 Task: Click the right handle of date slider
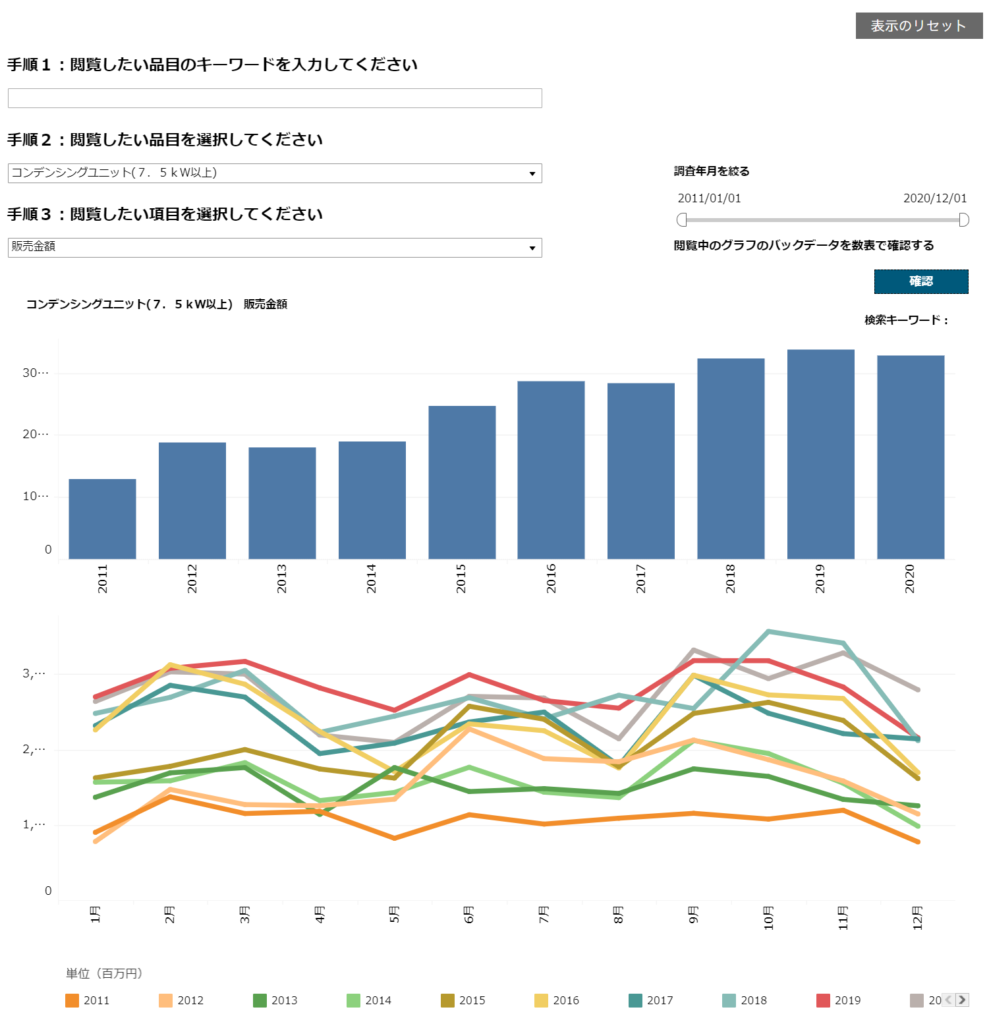point(964,220)
